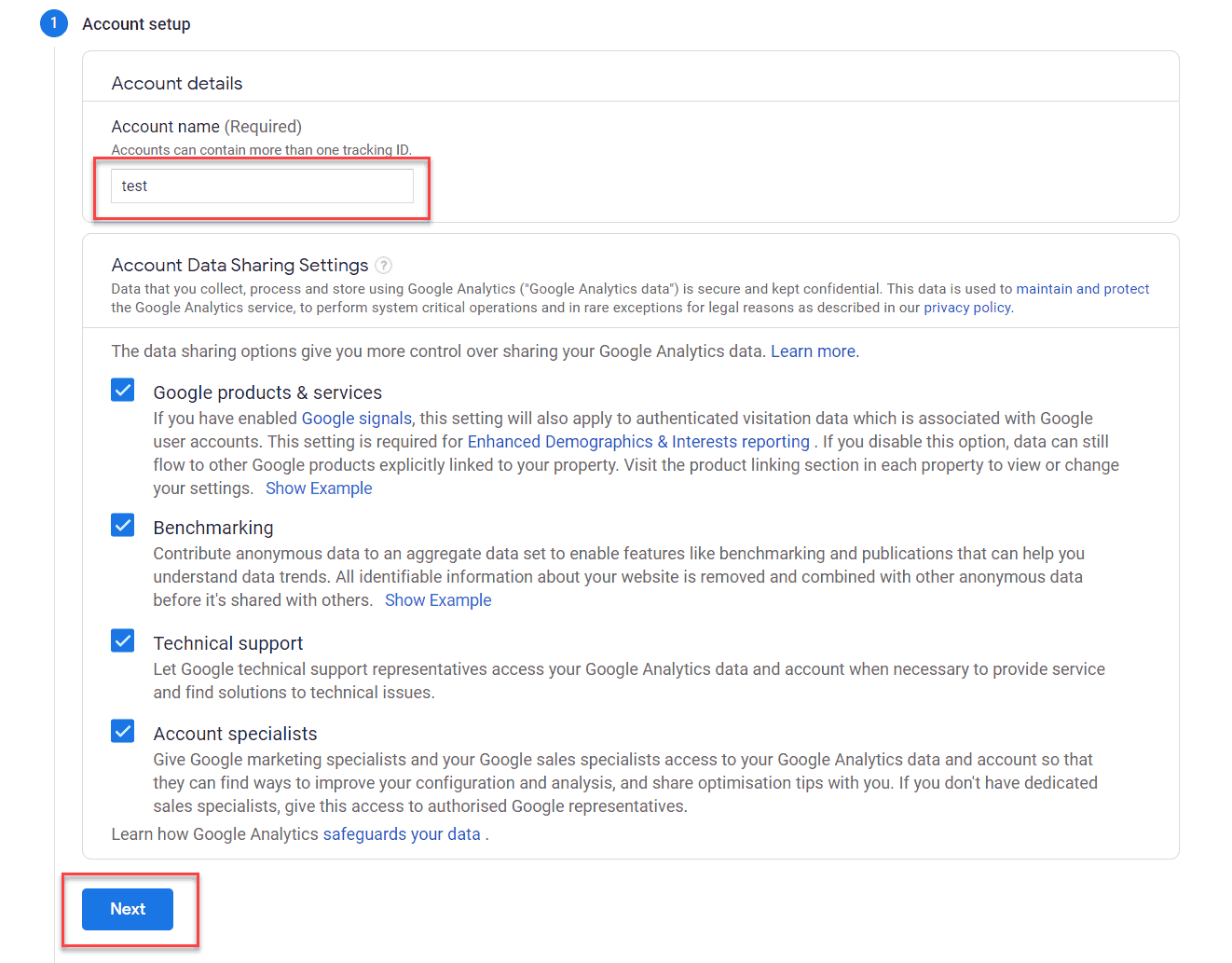This screenshot has height=963, width=1232.
Task: Show Example for Benchmarking
Action: tap(438, 600)
